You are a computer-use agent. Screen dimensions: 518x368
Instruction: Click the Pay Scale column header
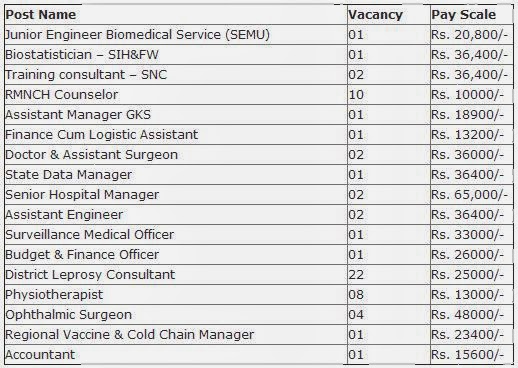[x=464, y=15]
